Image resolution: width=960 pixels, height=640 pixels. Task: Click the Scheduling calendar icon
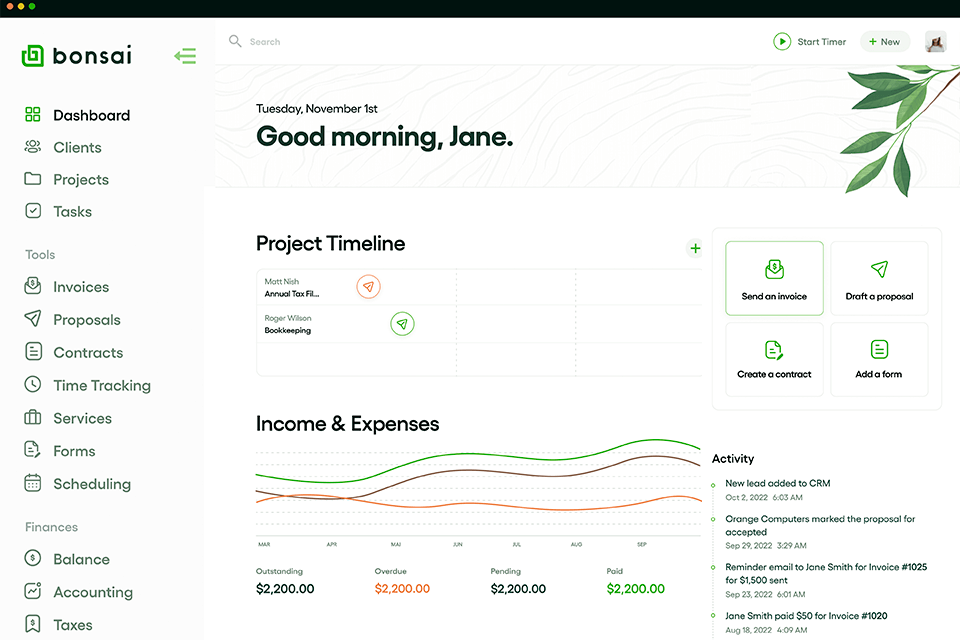click(x=33, y=483)
